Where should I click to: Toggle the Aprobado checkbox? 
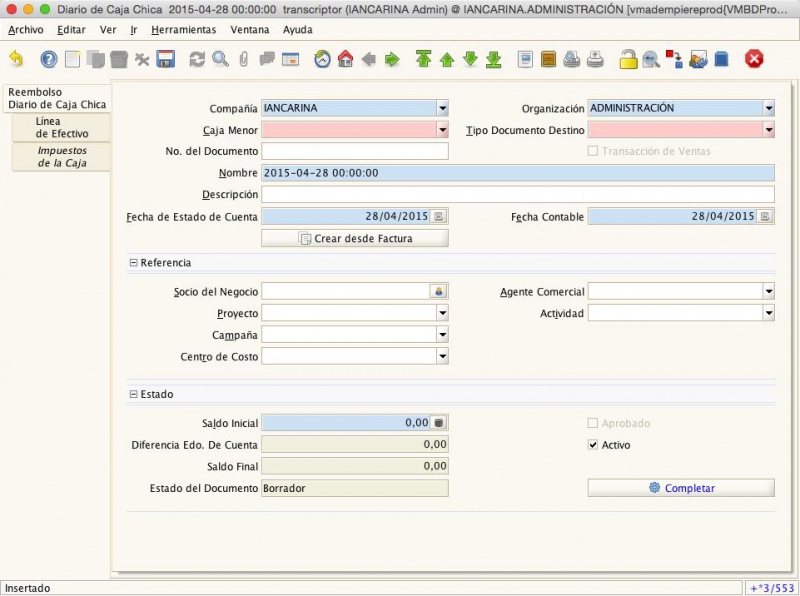(x=593, y=423)
